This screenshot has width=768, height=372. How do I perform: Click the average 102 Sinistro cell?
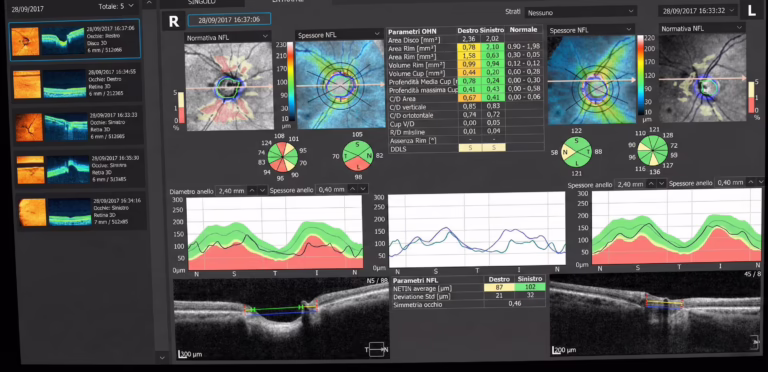[530, 287]
